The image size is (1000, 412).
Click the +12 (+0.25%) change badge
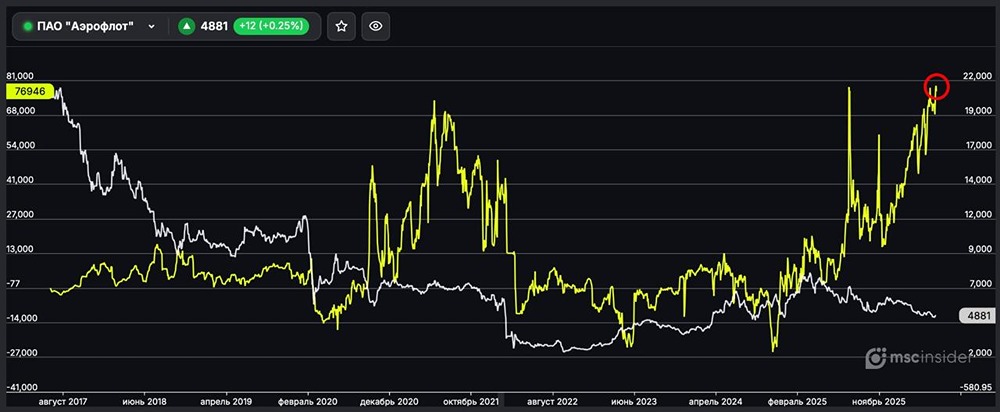tap(271, 26)
